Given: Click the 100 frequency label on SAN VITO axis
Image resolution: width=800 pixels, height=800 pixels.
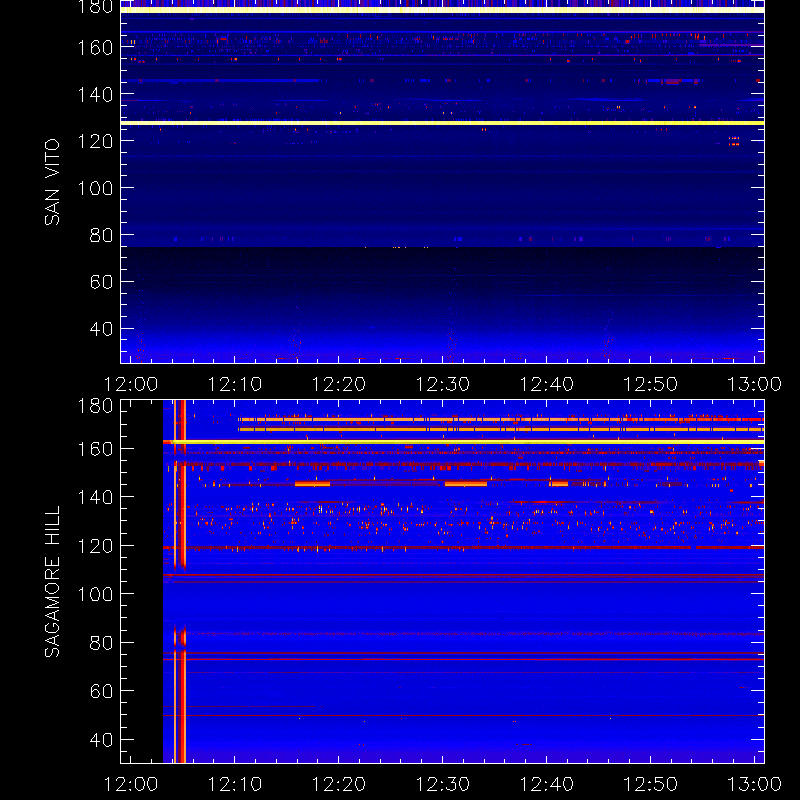Looking at the screenshot, I should point(95,188).
